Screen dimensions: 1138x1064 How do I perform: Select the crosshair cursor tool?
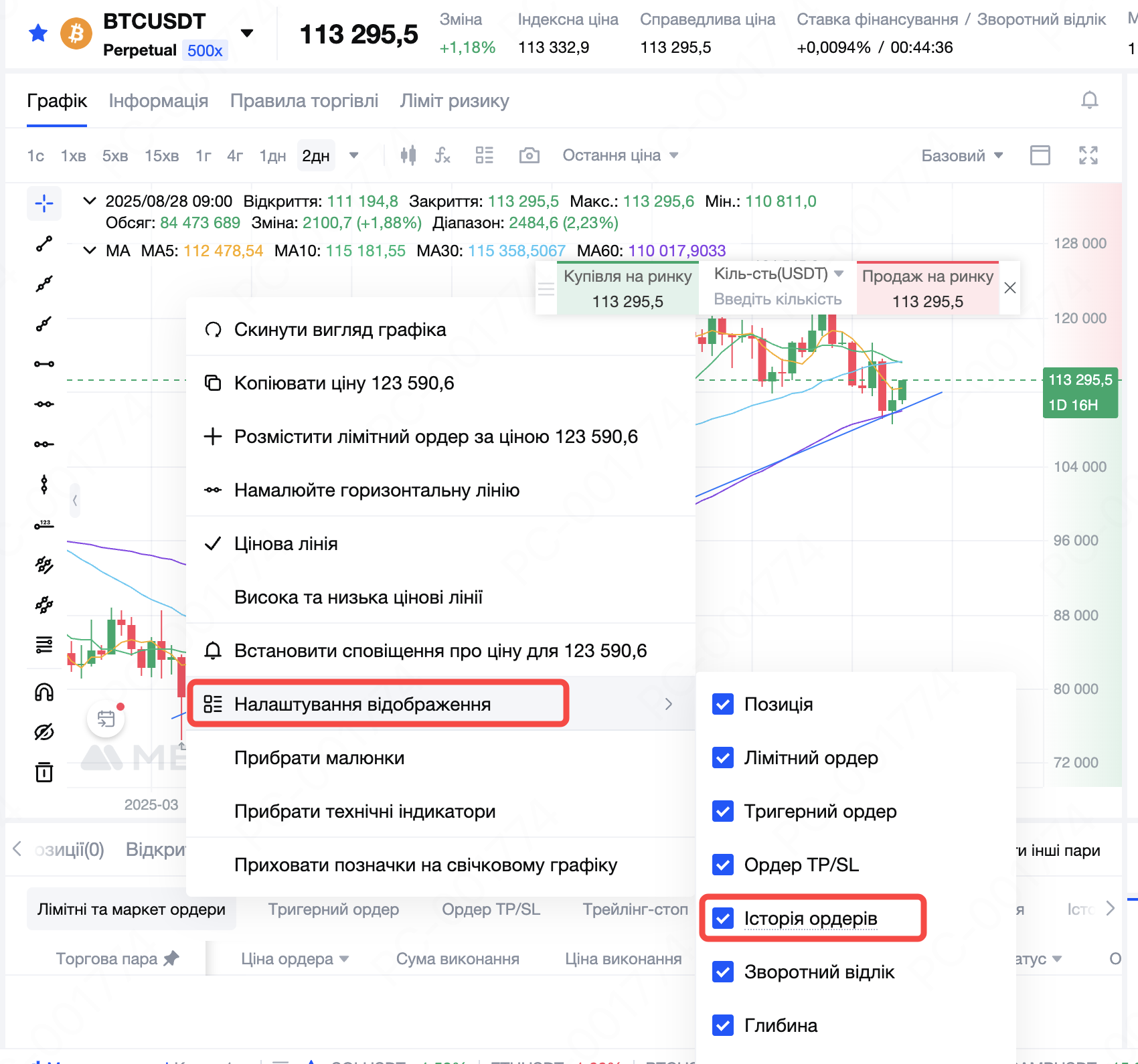tap(44, 203)
